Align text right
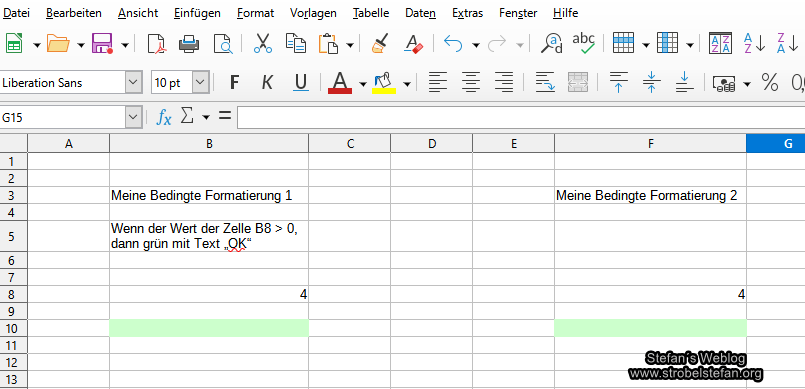 (x=504, y=82)
